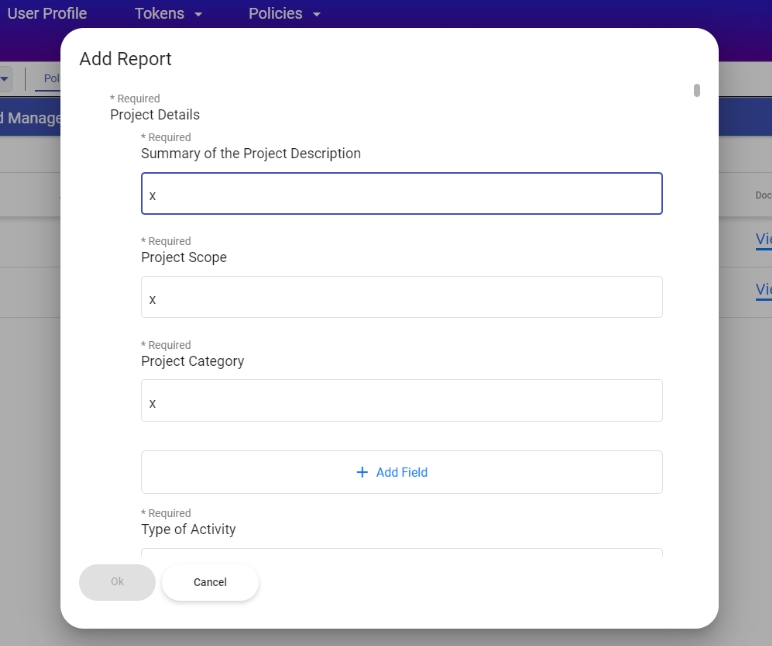The height and width of the screenshot is (646, 772).
Task: Click the Doc column header on the right
Action: coord(763,196)
